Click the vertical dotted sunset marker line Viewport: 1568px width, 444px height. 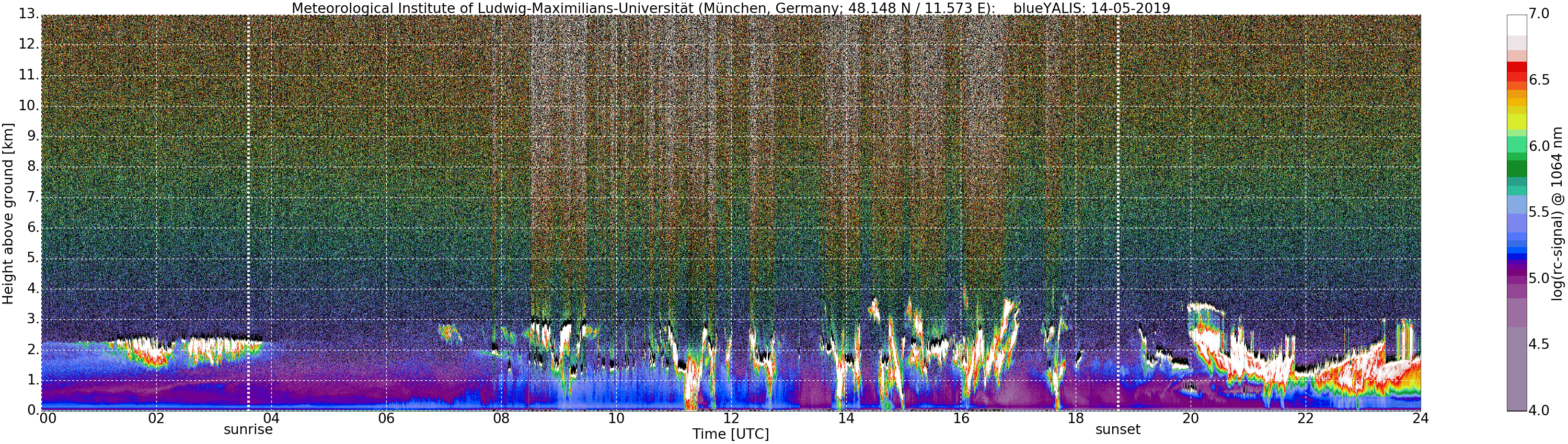tap(1118, 213)
